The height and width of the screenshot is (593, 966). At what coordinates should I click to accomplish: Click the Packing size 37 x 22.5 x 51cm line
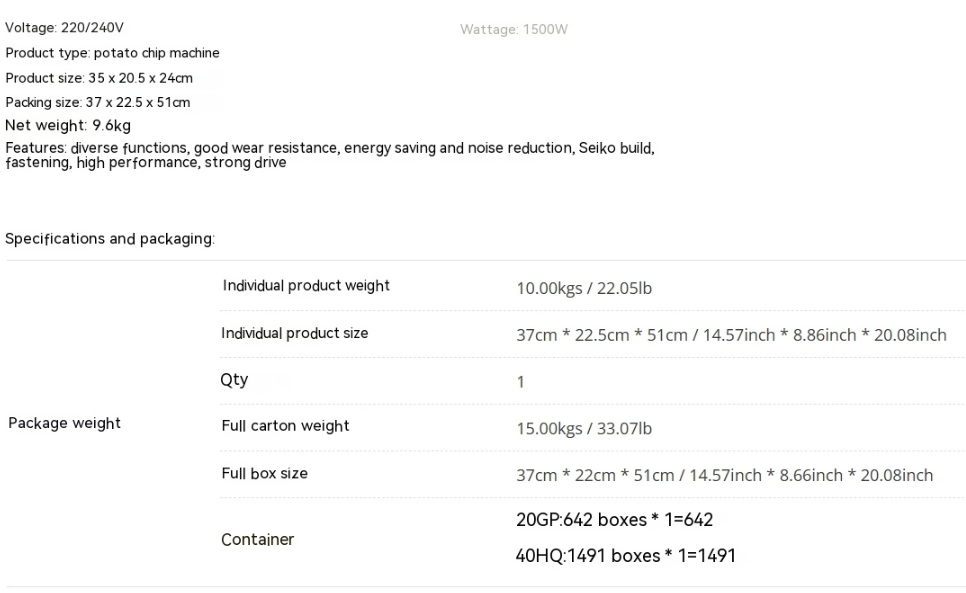coord(98,102)
